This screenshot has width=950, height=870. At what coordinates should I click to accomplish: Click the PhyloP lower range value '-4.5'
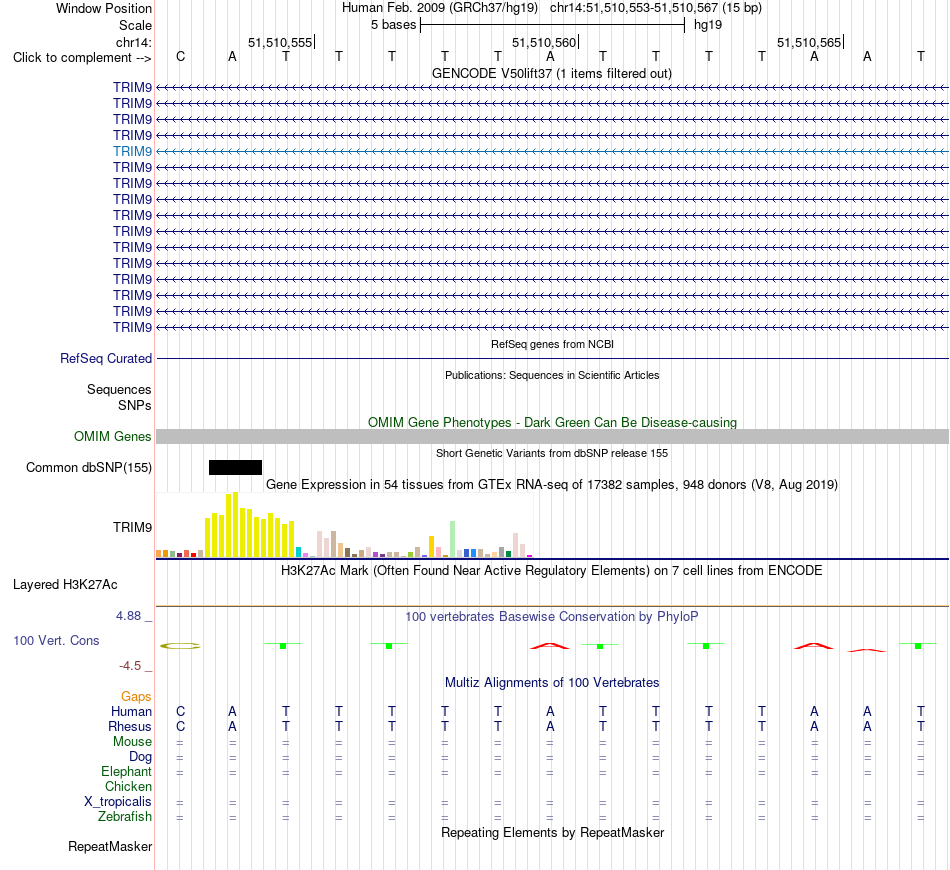point(130,666)
